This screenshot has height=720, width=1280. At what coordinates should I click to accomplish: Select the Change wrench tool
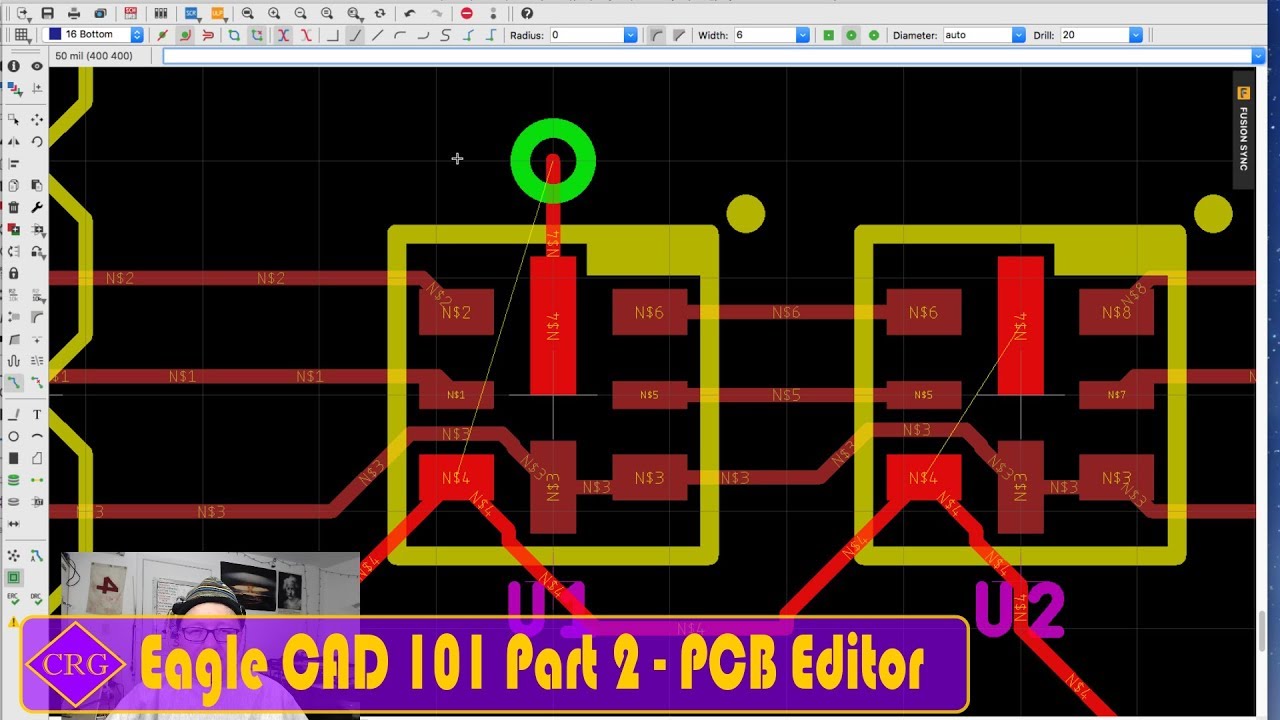[x=37, y=207]
